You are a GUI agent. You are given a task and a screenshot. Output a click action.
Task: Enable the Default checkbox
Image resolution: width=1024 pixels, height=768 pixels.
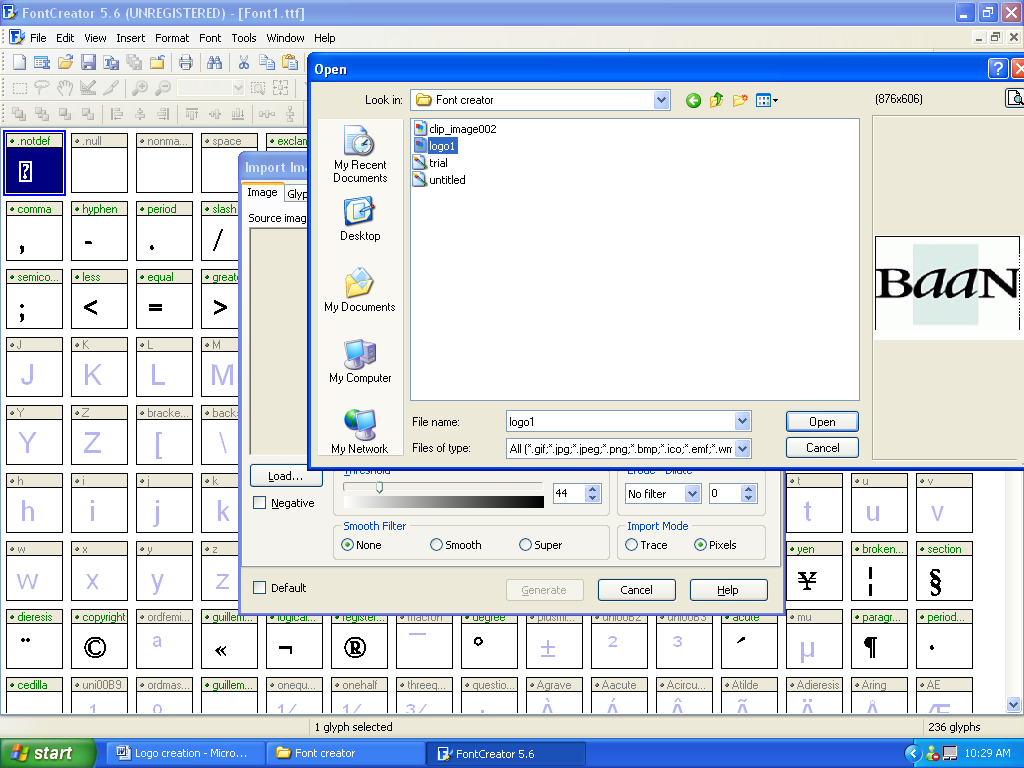point(259,588)
